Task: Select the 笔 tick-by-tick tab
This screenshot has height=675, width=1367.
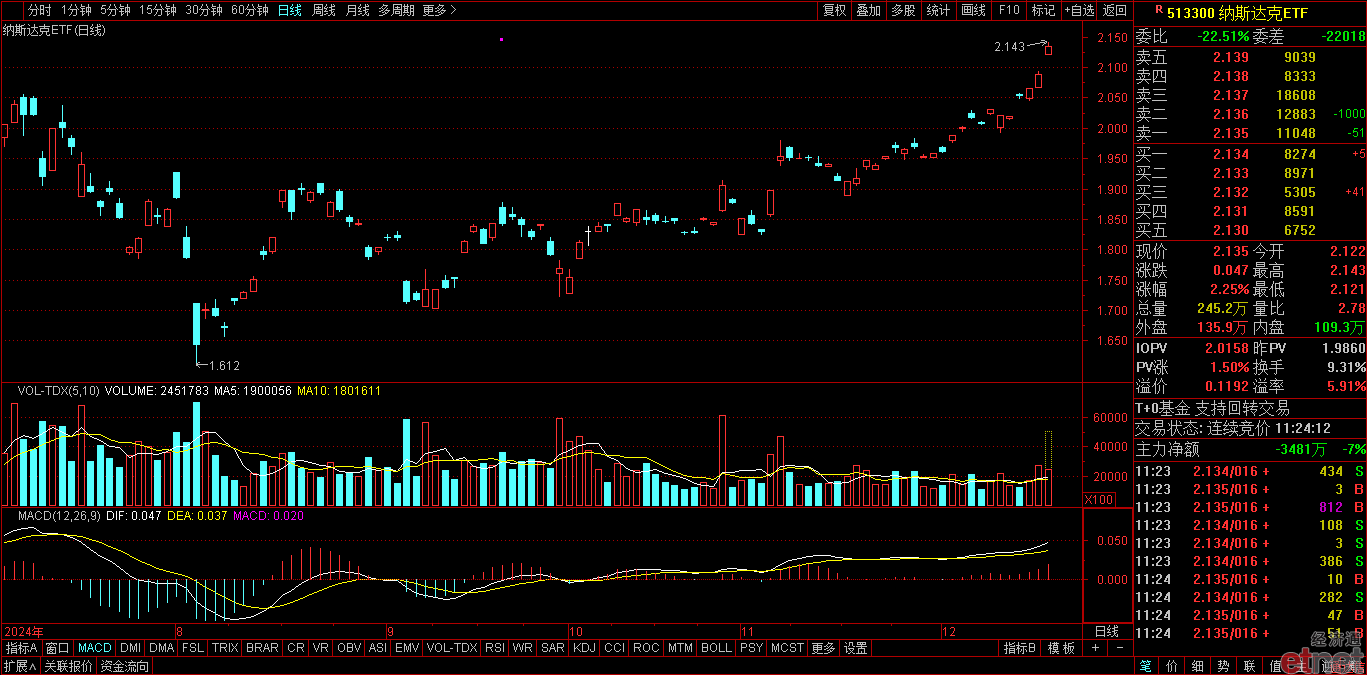Action: (1146, 666)
